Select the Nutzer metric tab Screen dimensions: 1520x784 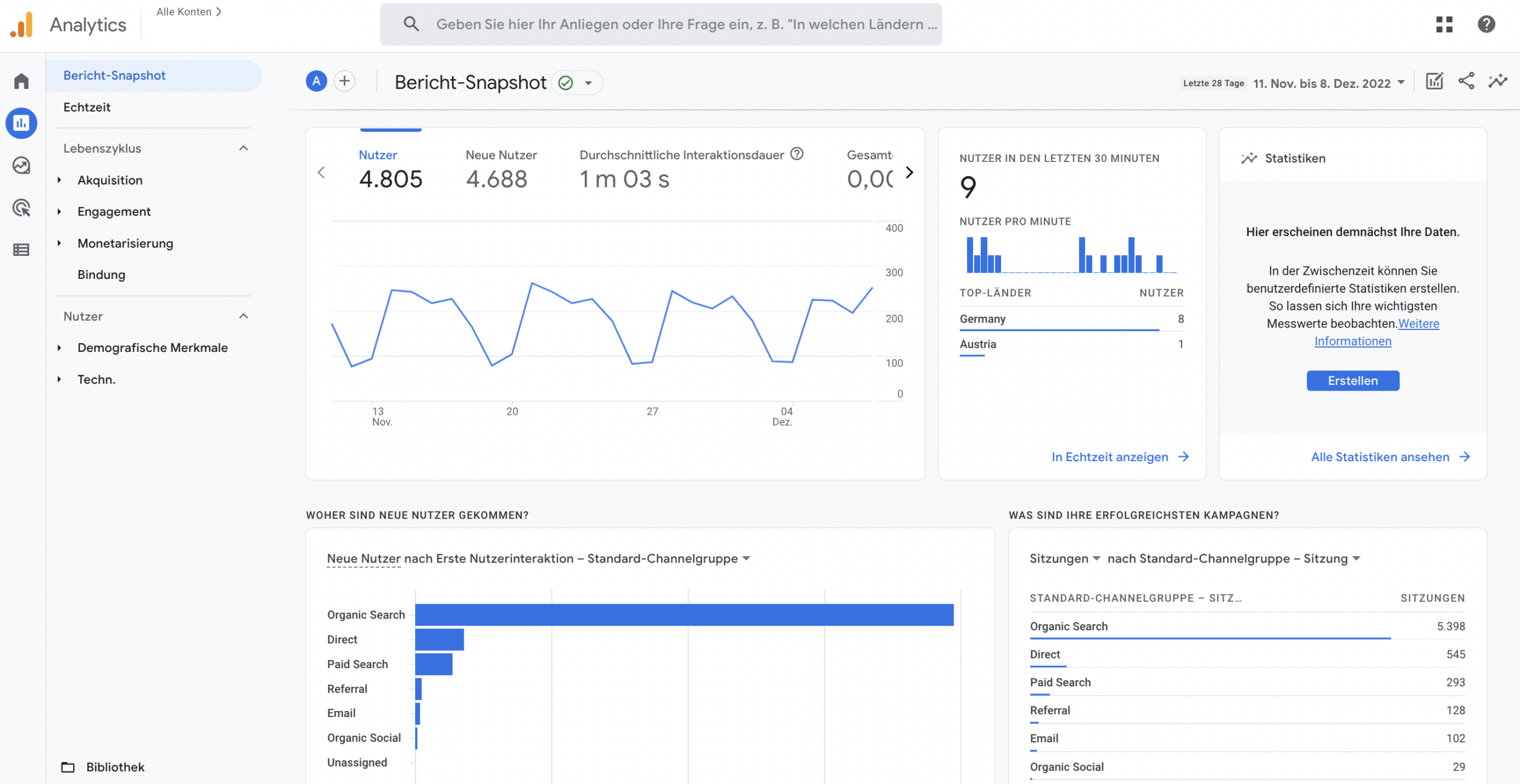(390, 170)
